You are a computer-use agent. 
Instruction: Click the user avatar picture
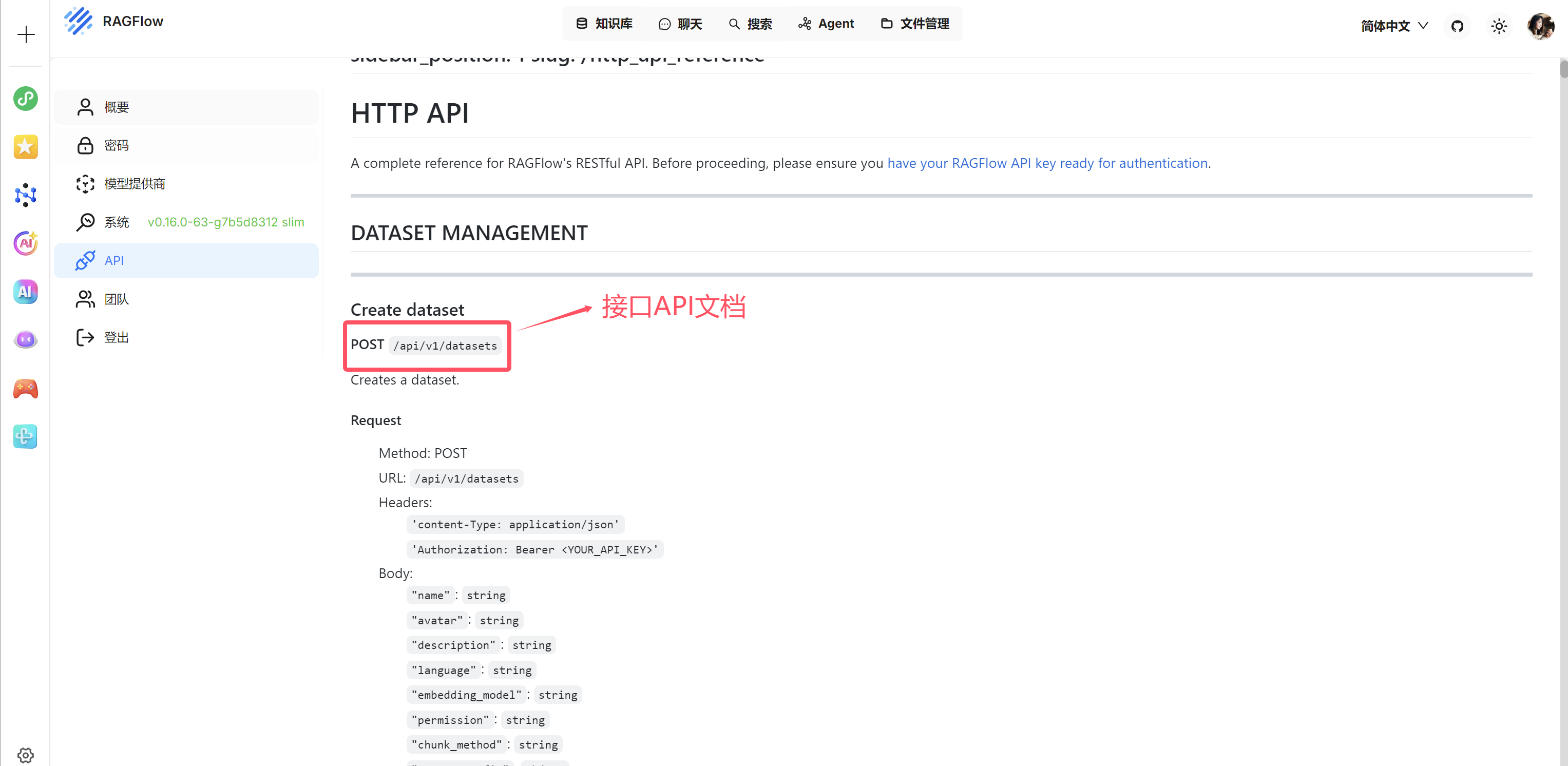[1540, 26]
